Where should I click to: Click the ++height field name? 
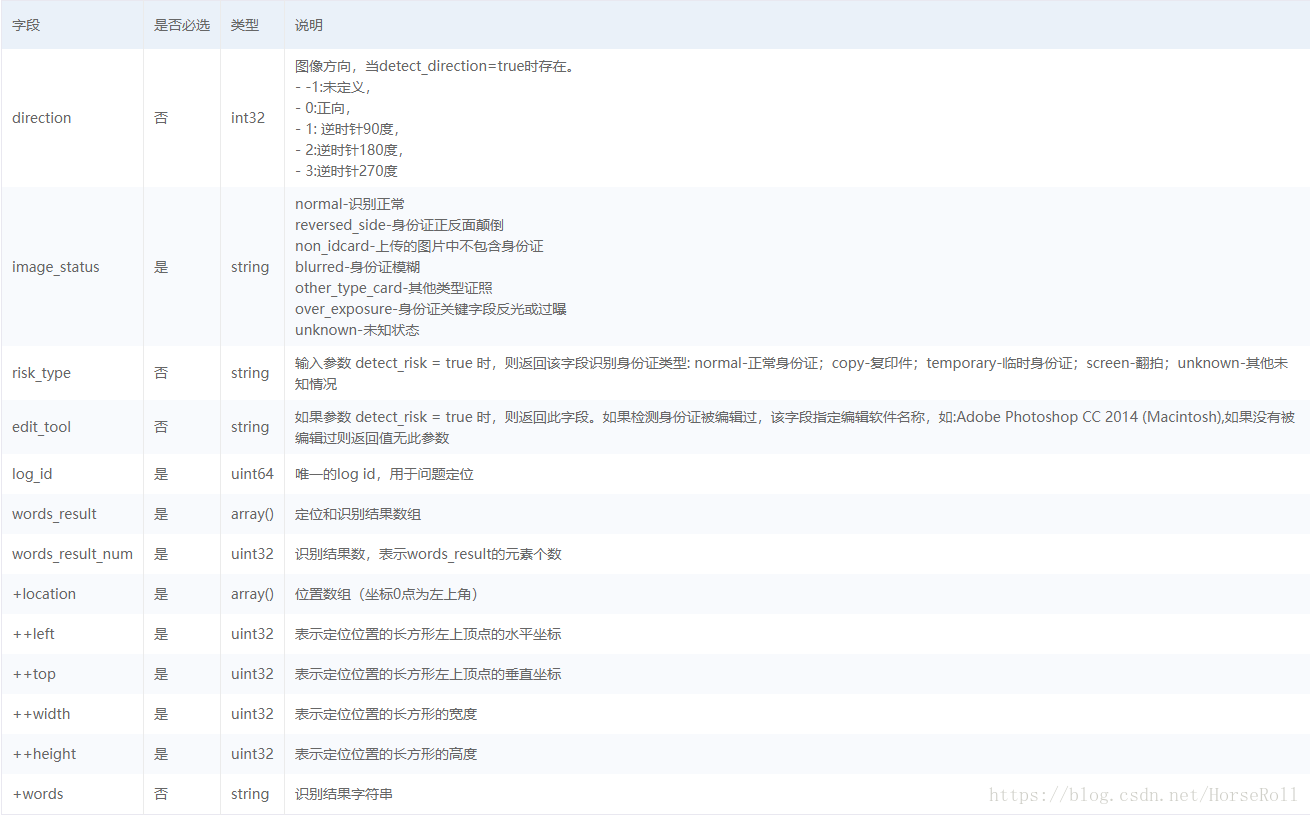(44, 754)
